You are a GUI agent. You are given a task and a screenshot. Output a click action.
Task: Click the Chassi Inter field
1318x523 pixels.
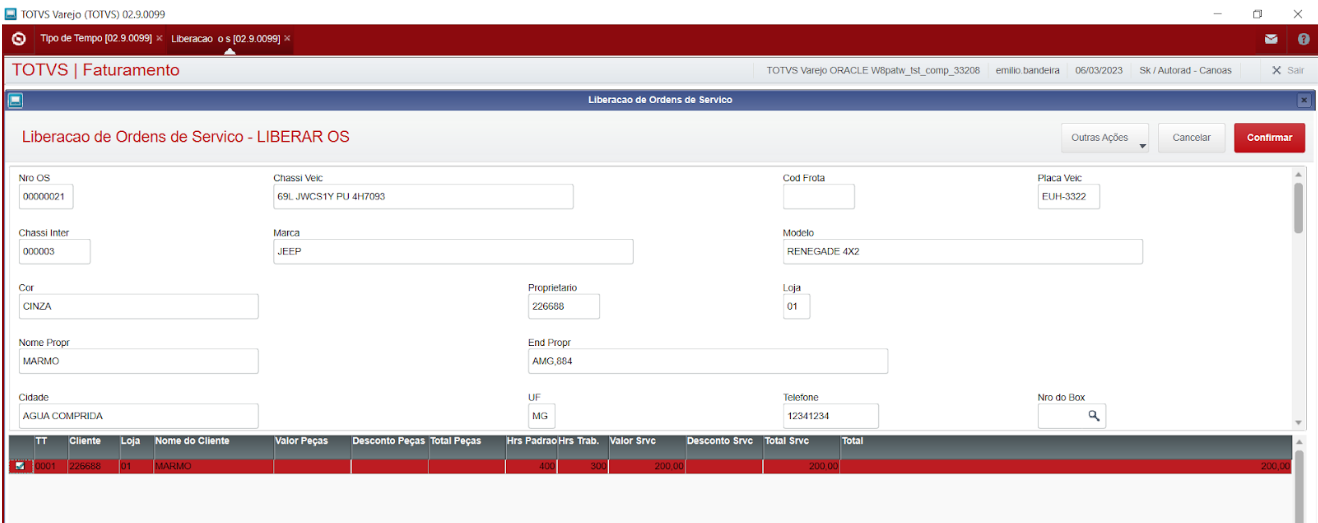click(x=54, y=251)
